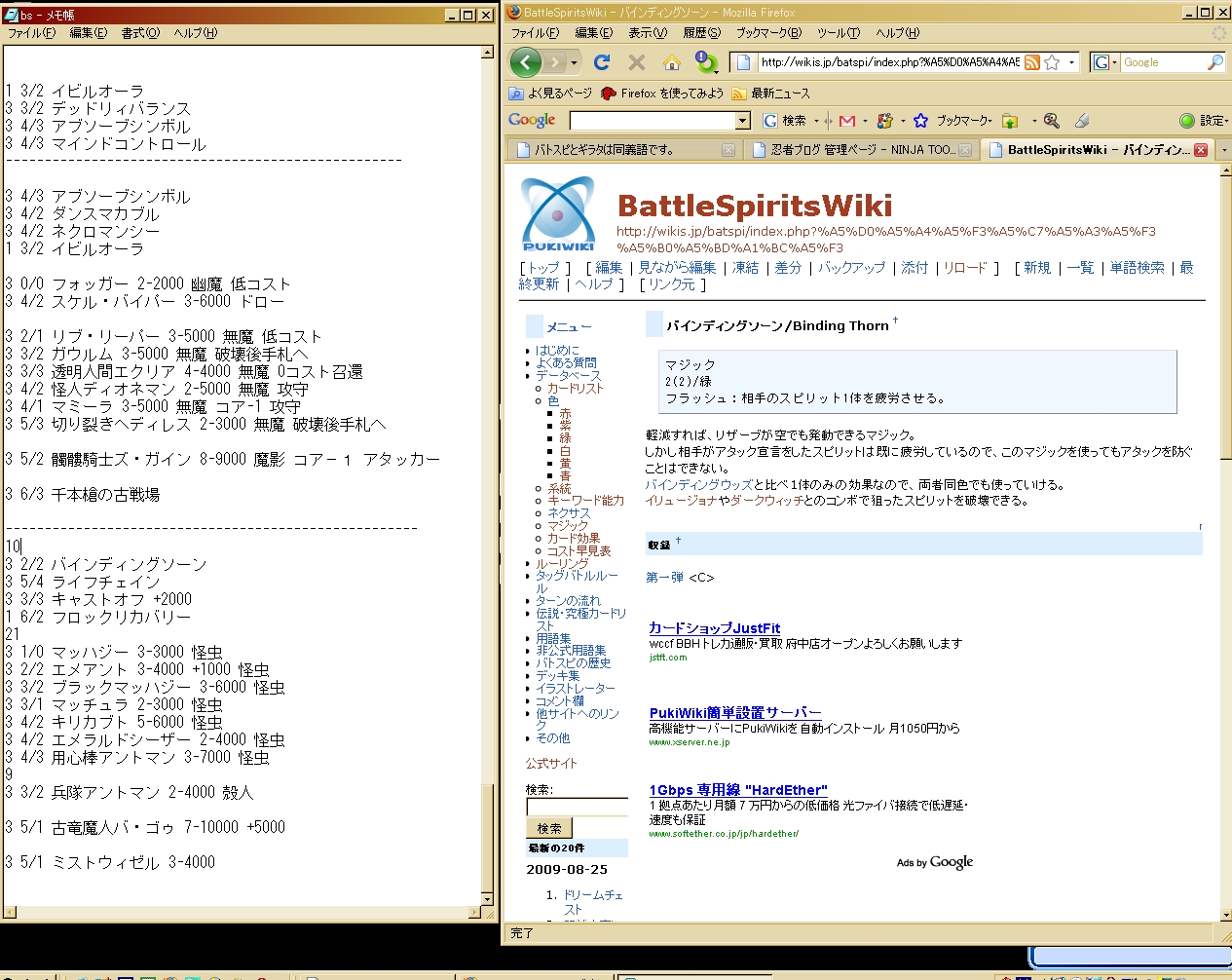The width and height of the screenshot is (1232, 980).
Task: Open Firefox ファイル(F) menu
Action: [x=535, y=33]
